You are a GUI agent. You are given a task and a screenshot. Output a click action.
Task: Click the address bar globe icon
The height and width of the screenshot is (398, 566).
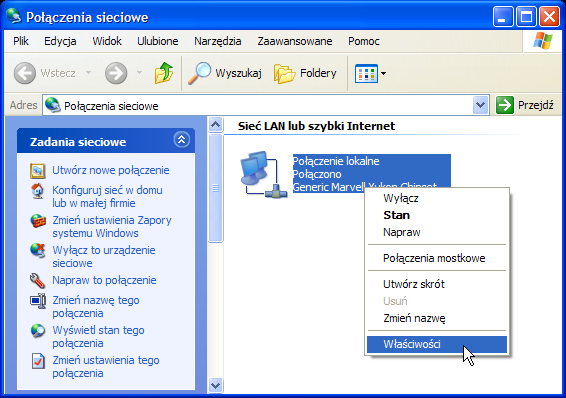click(x=53, y=105)
